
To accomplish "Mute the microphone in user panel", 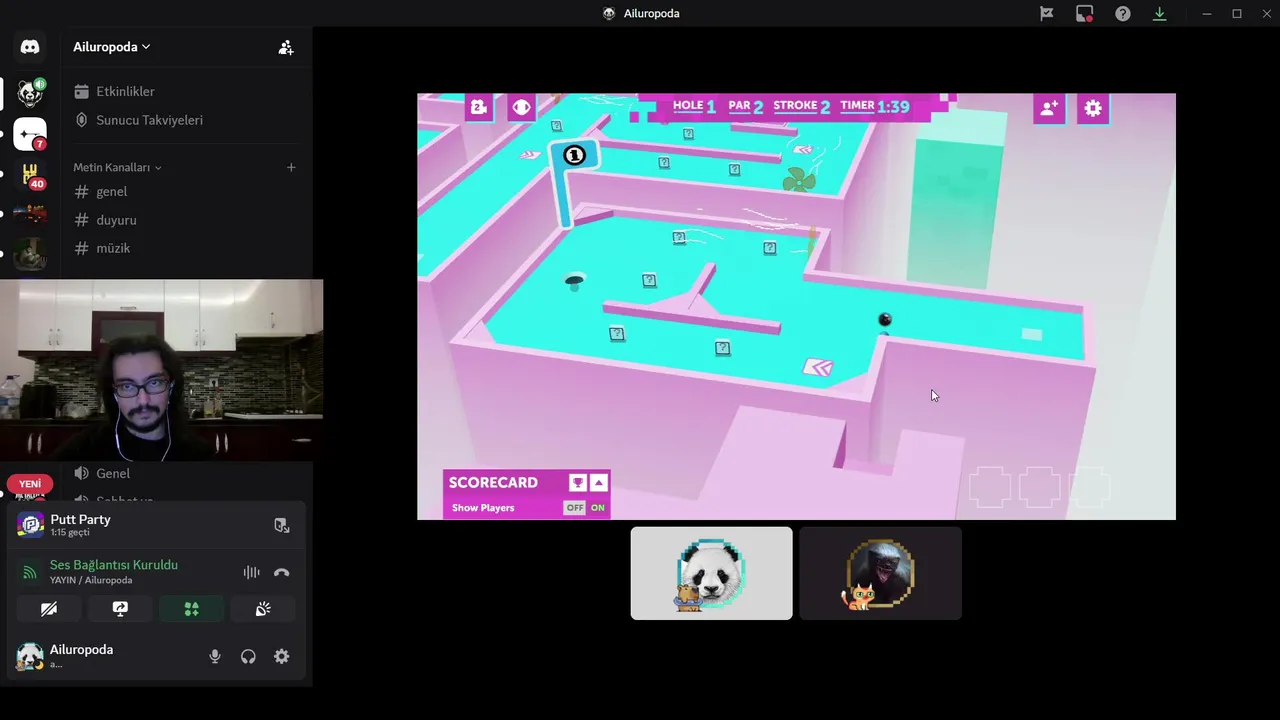I will pyautogui.click(x=214, y=656).
